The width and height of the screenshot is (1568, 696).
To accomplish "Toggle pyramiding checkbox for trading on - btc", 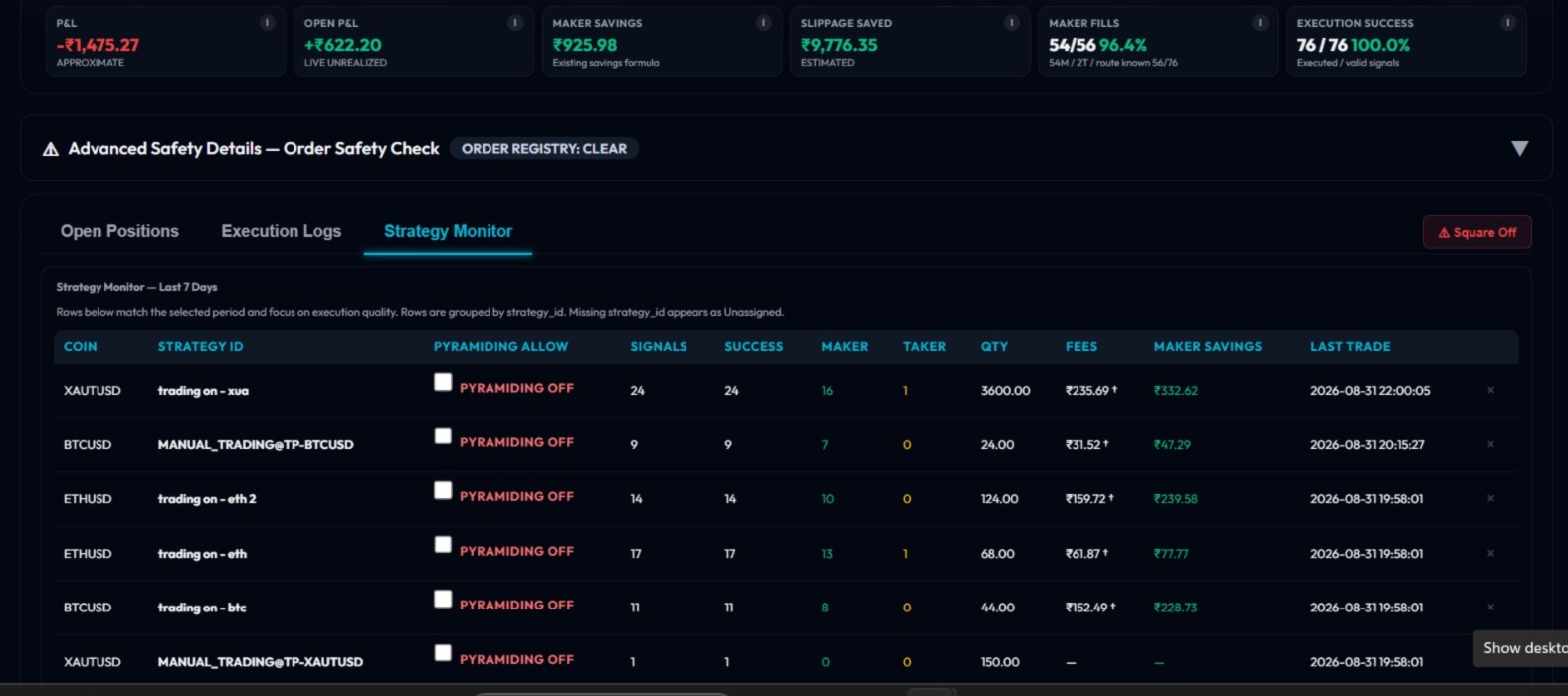I will [443, 599].
